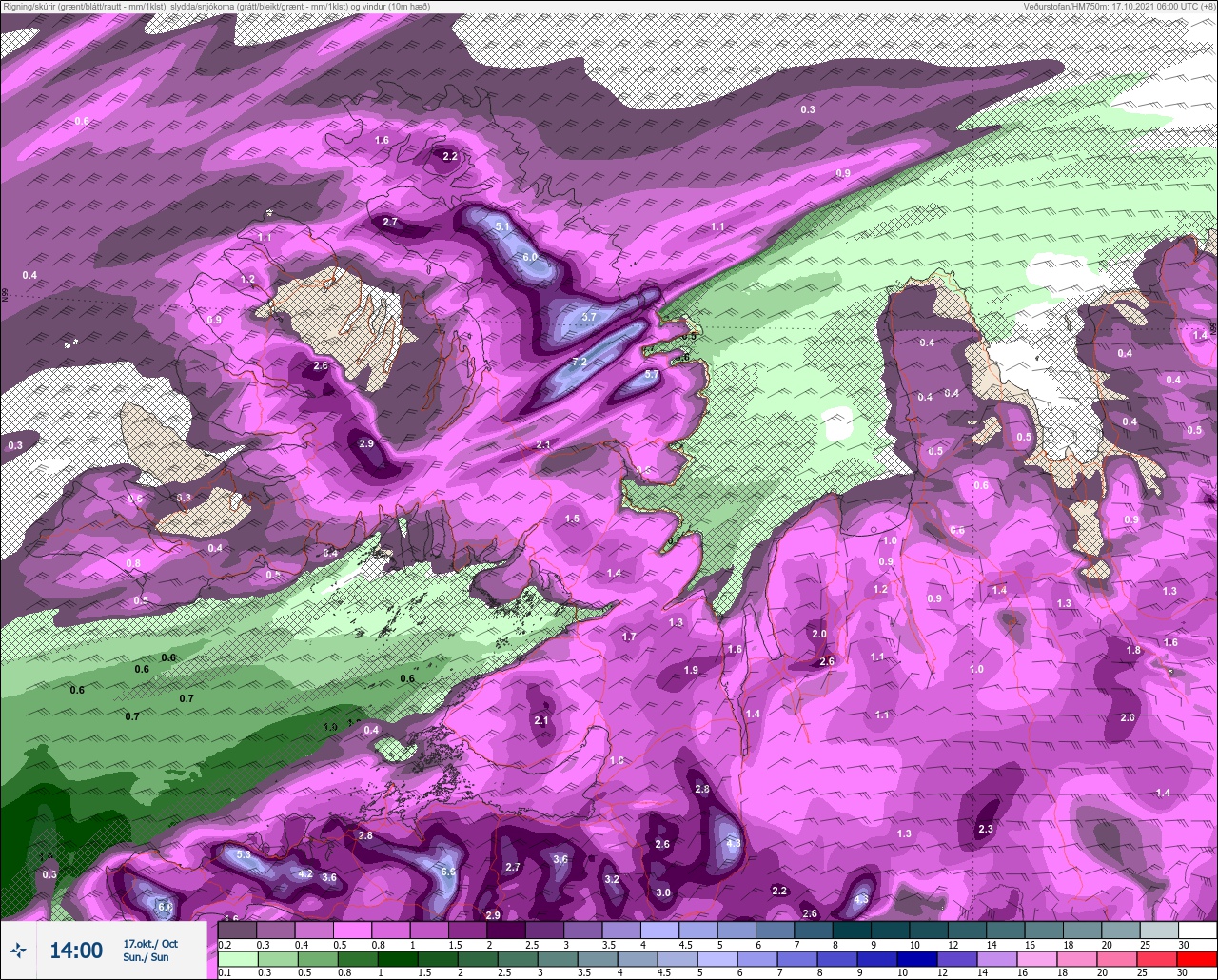
Task: Click the 1.9 precipitation value on map
Action: [692, 671]
